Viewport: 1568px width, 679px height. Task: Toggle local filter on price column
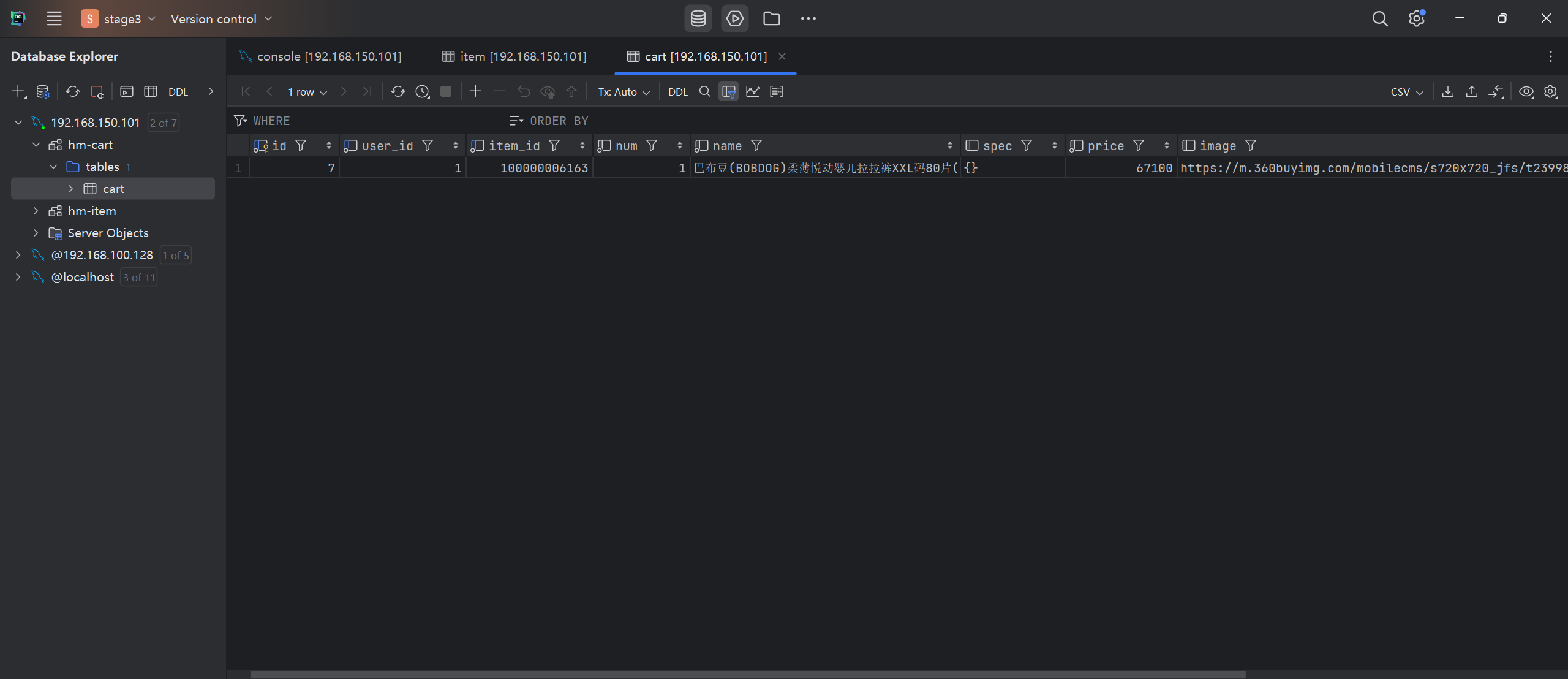(1139, 146)
